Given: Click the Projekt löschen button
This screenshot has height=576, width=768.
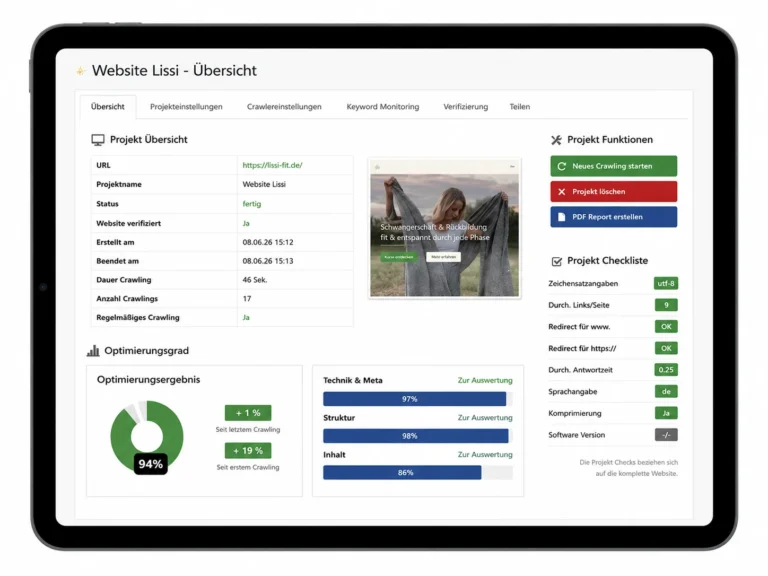Looking at the screenshot, I should [x=614, y=192].
